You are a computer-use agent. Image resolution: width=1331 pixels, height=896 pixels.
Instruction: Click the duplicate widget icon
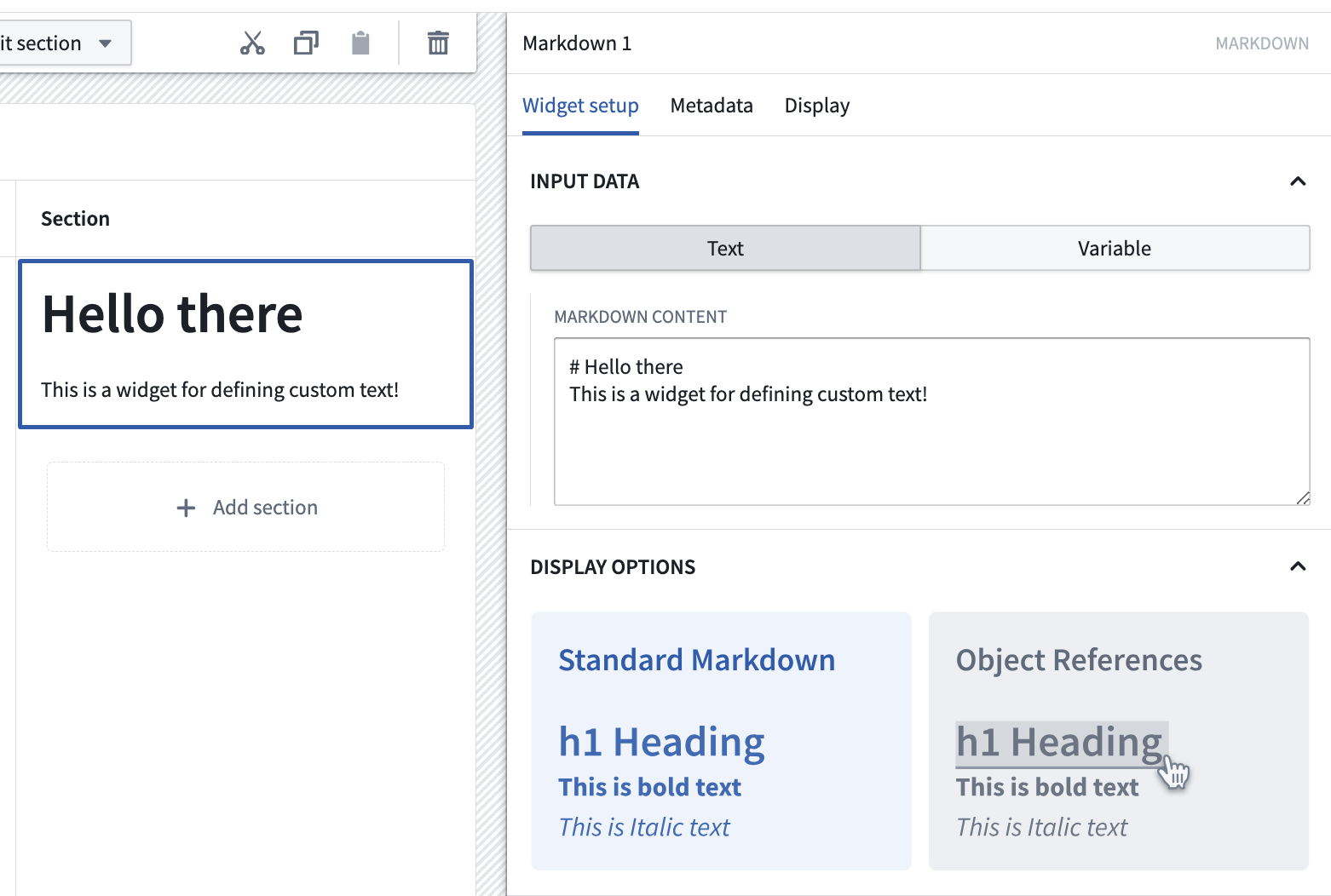click(306, 43)
